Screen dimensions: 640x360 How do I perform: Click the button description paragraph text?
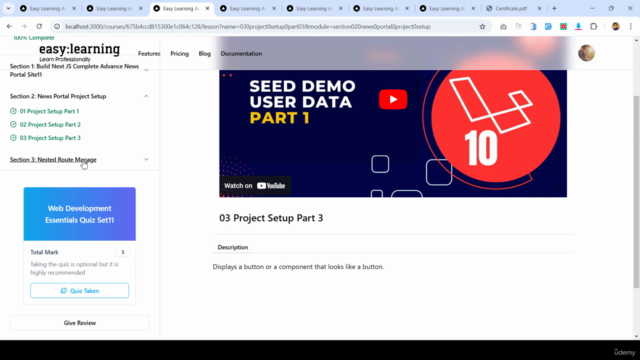coord(298,267)
